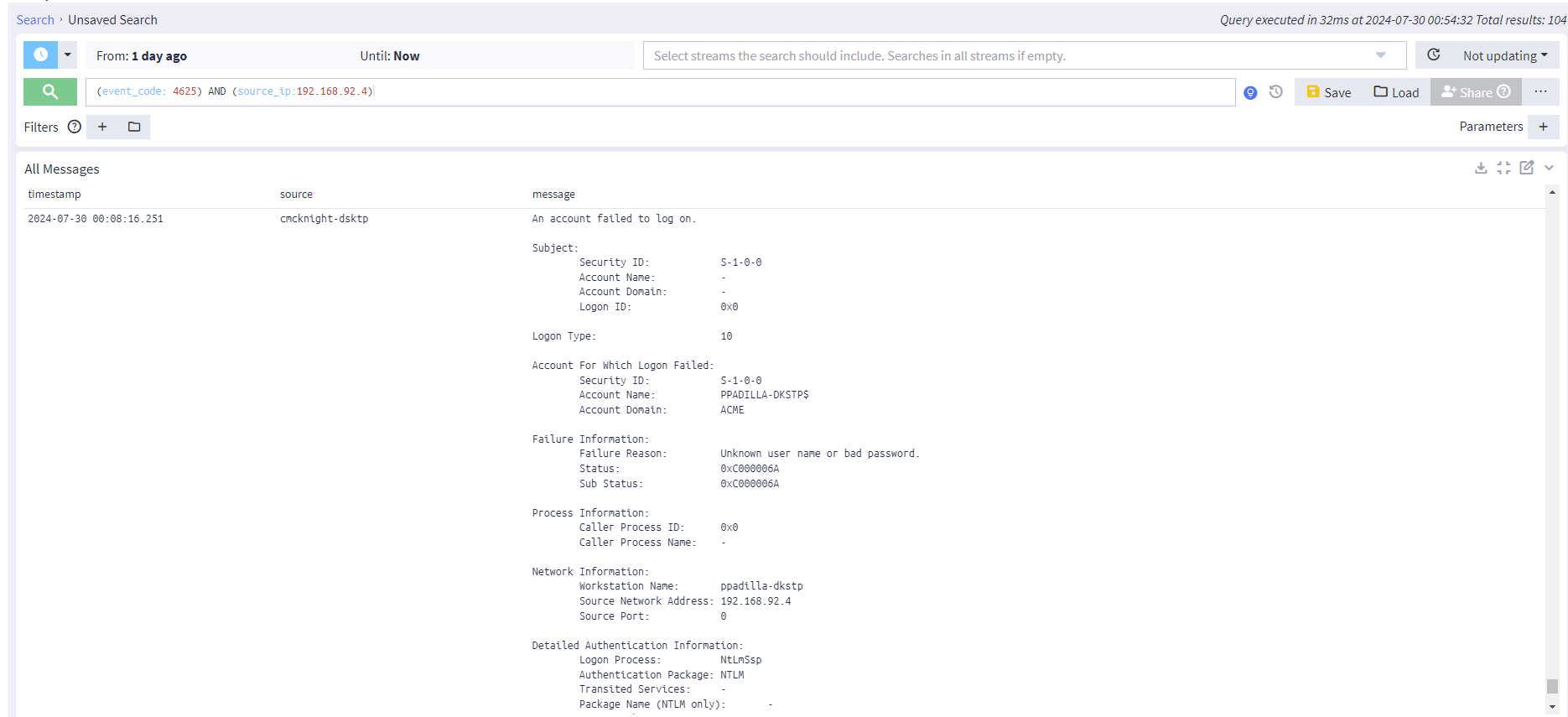The image size is (1568, 717).
Task: Open the streams selection dropdown
Action: 1380,55
